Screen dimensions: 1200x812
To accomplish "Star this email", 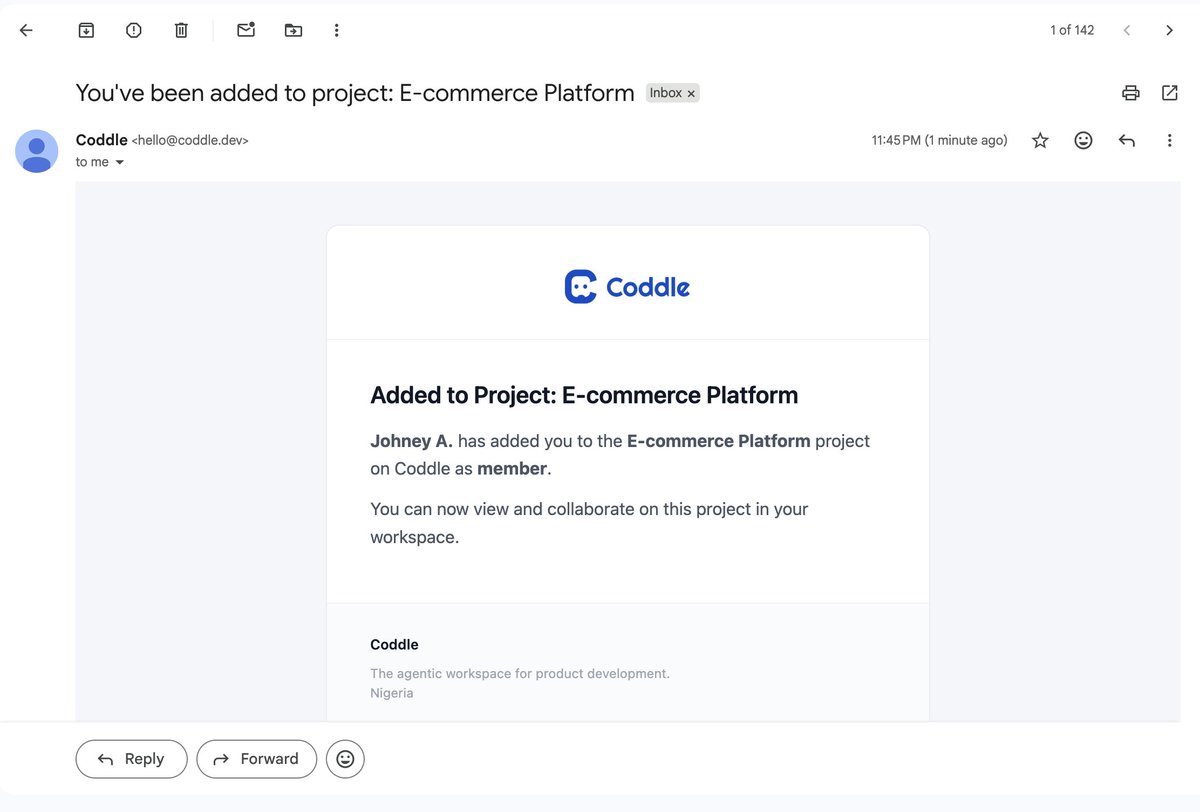I will coord(1040,141).
